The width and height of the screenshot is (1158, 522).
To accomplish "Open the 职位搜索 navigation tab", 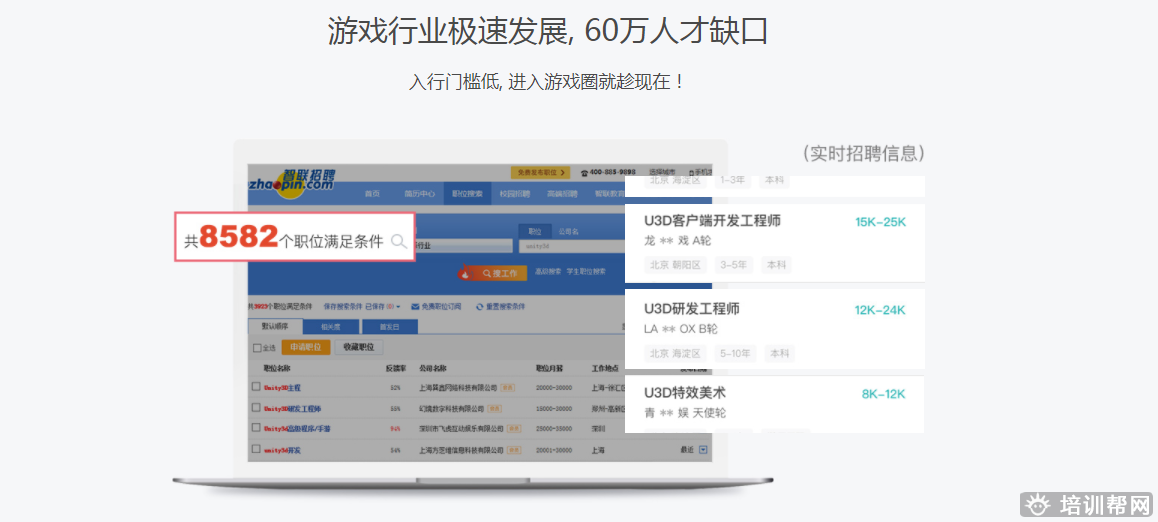I will [467, 194].
